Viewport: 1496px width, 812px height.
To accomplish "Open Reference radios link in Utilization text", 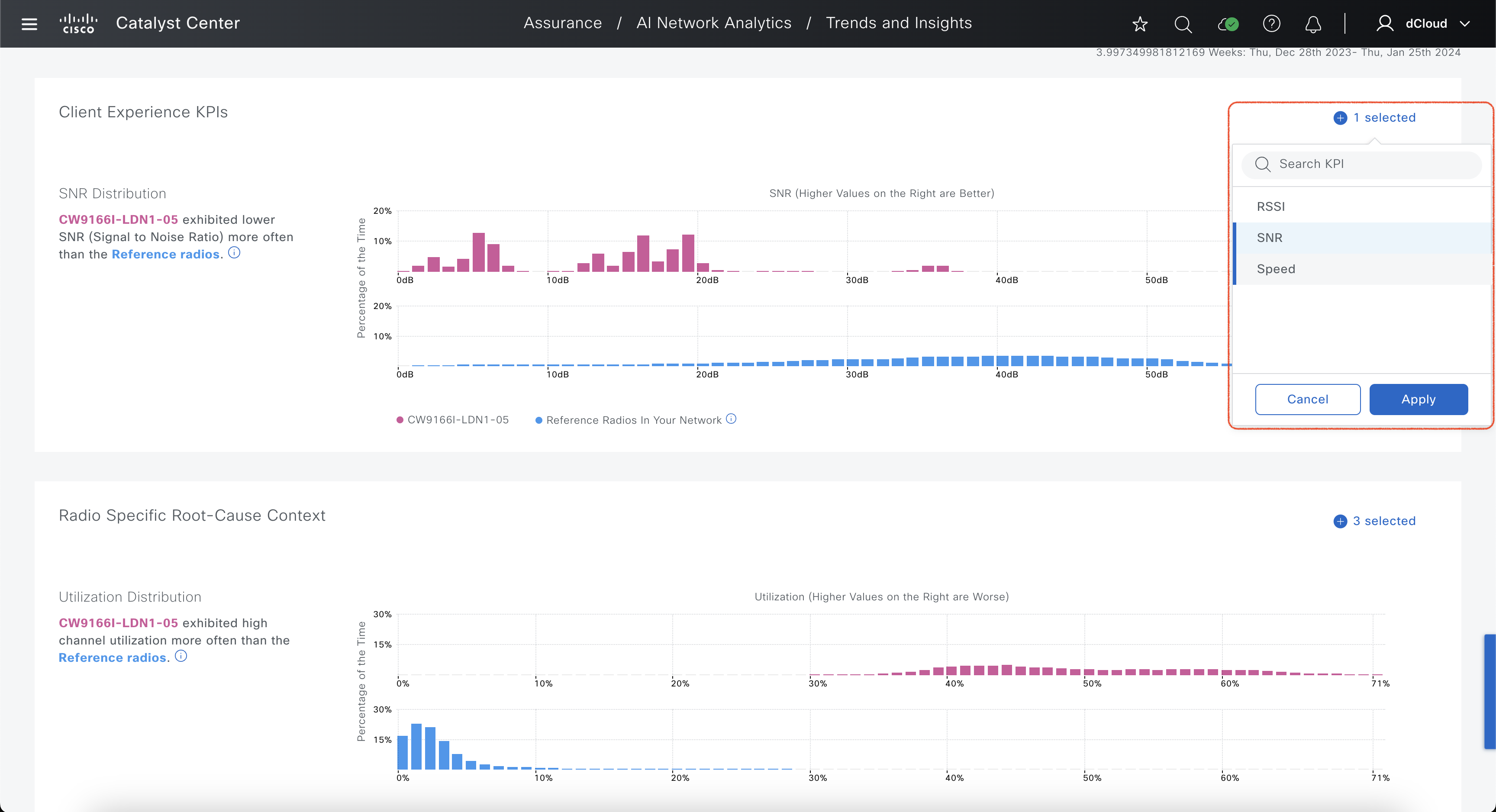I will pos(113,657).
